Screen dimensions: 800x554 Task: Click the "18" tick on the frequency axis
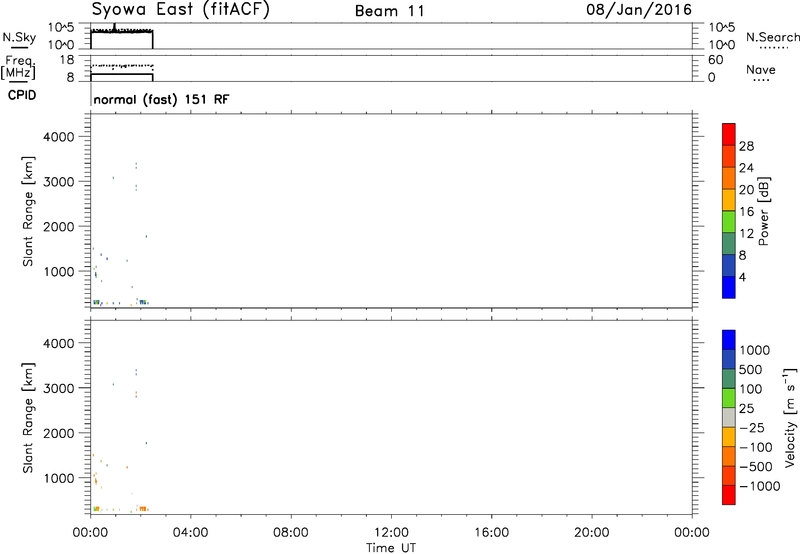click(x=67, y=60)
